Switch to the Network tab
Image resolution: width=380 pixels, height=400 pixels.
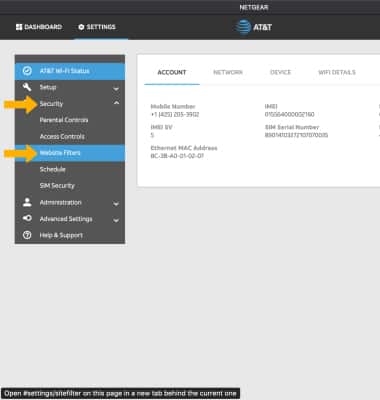pos(228,72)
